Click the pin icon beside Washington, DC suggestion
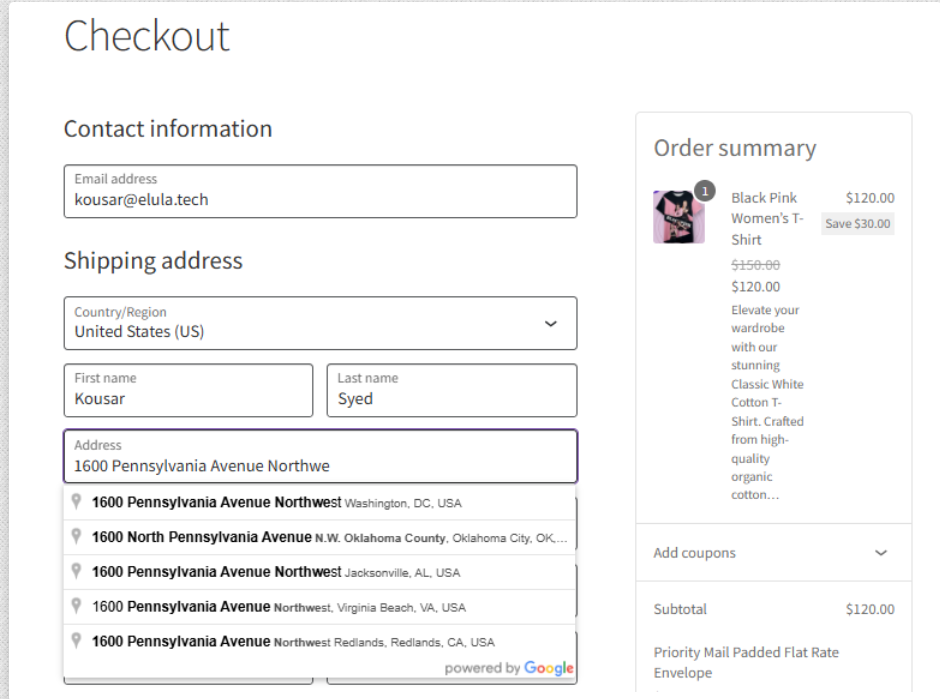The image size is (940, 699). [76, 501]
